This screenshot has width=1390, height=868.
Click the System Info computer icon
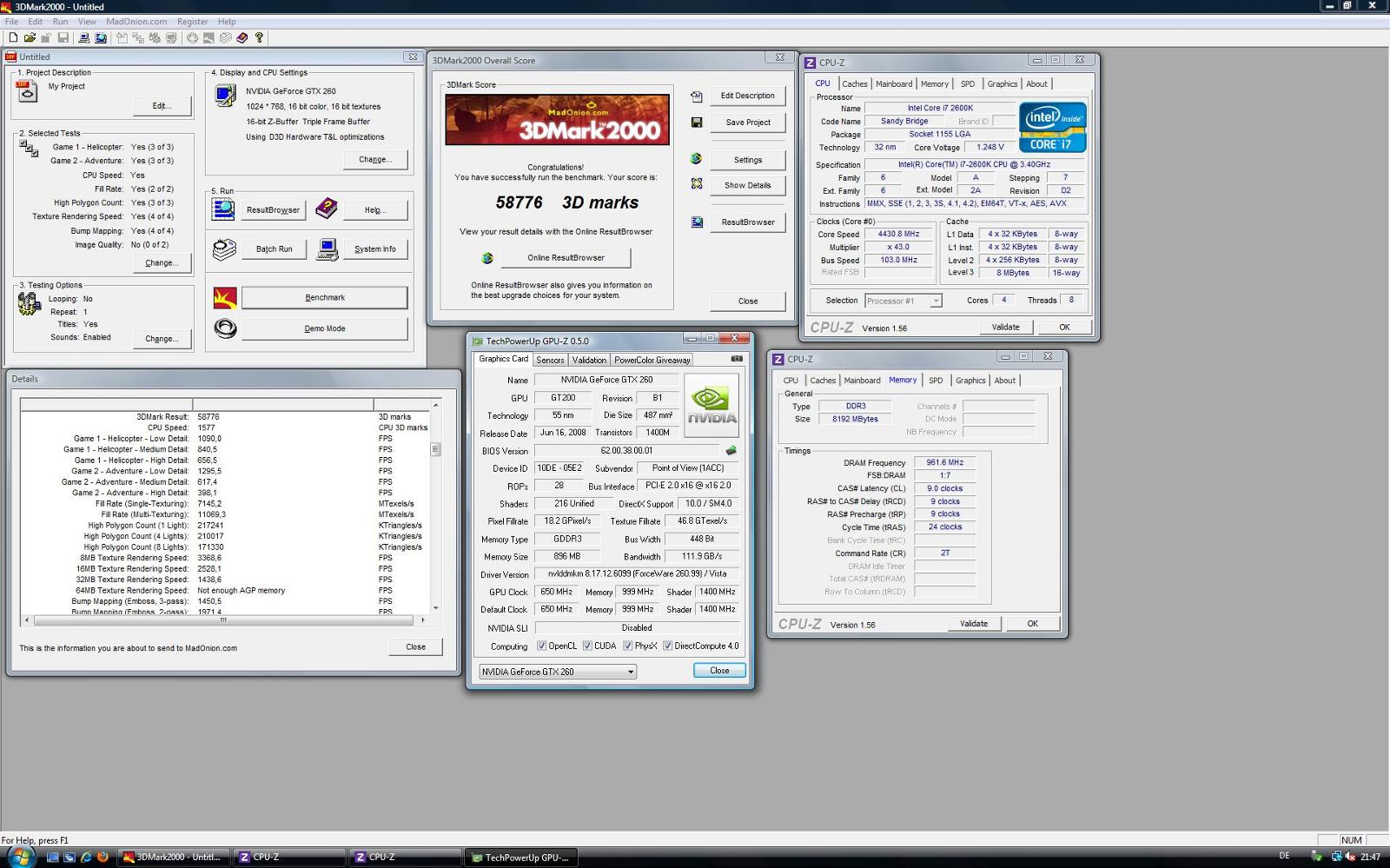point(328,249)
